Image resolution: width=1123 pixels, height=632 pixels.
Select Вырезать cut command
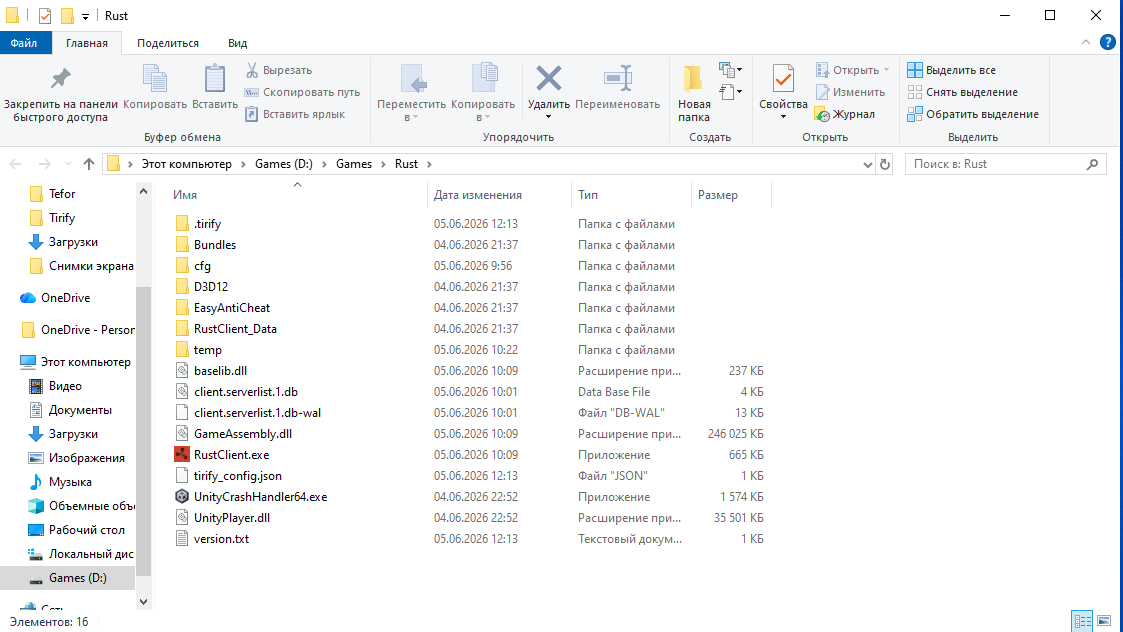pyautogui.click(x=279, y=70)
